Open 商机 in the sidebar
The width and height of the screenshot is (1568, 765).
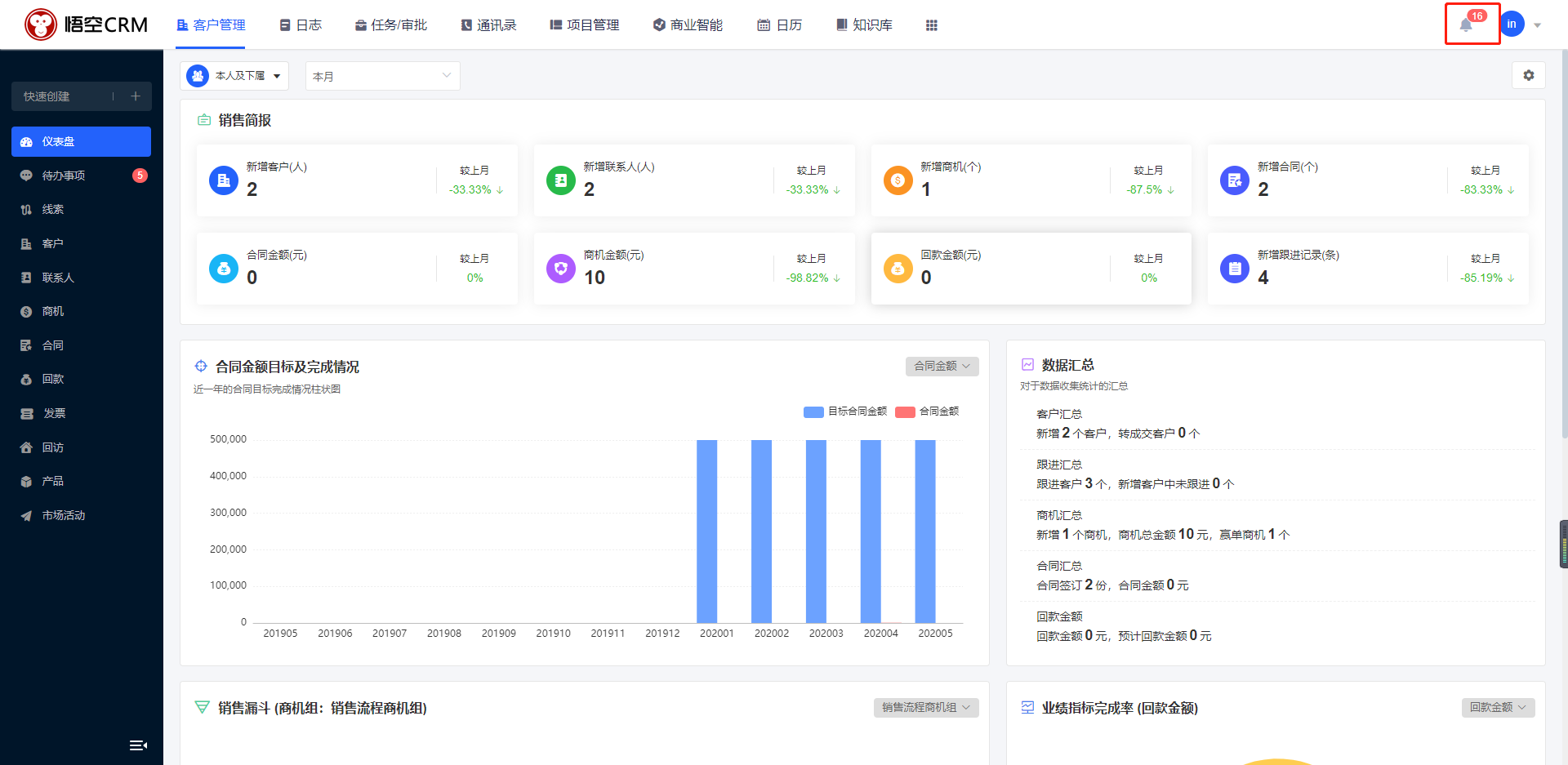click(x=81, y=311)
